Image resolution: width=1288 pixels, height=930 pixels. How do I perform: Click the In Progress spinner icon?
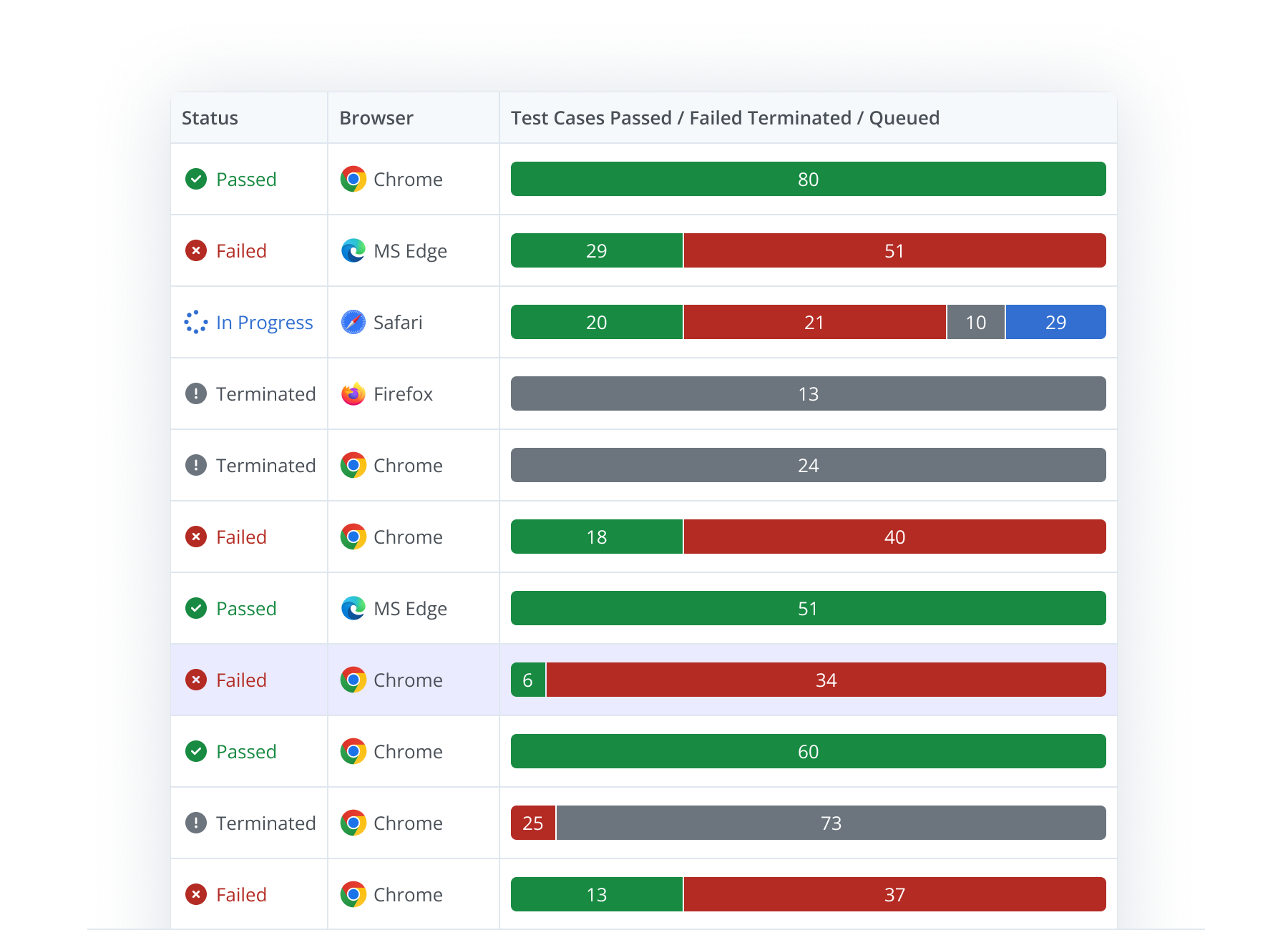click(x=196, y=322)
